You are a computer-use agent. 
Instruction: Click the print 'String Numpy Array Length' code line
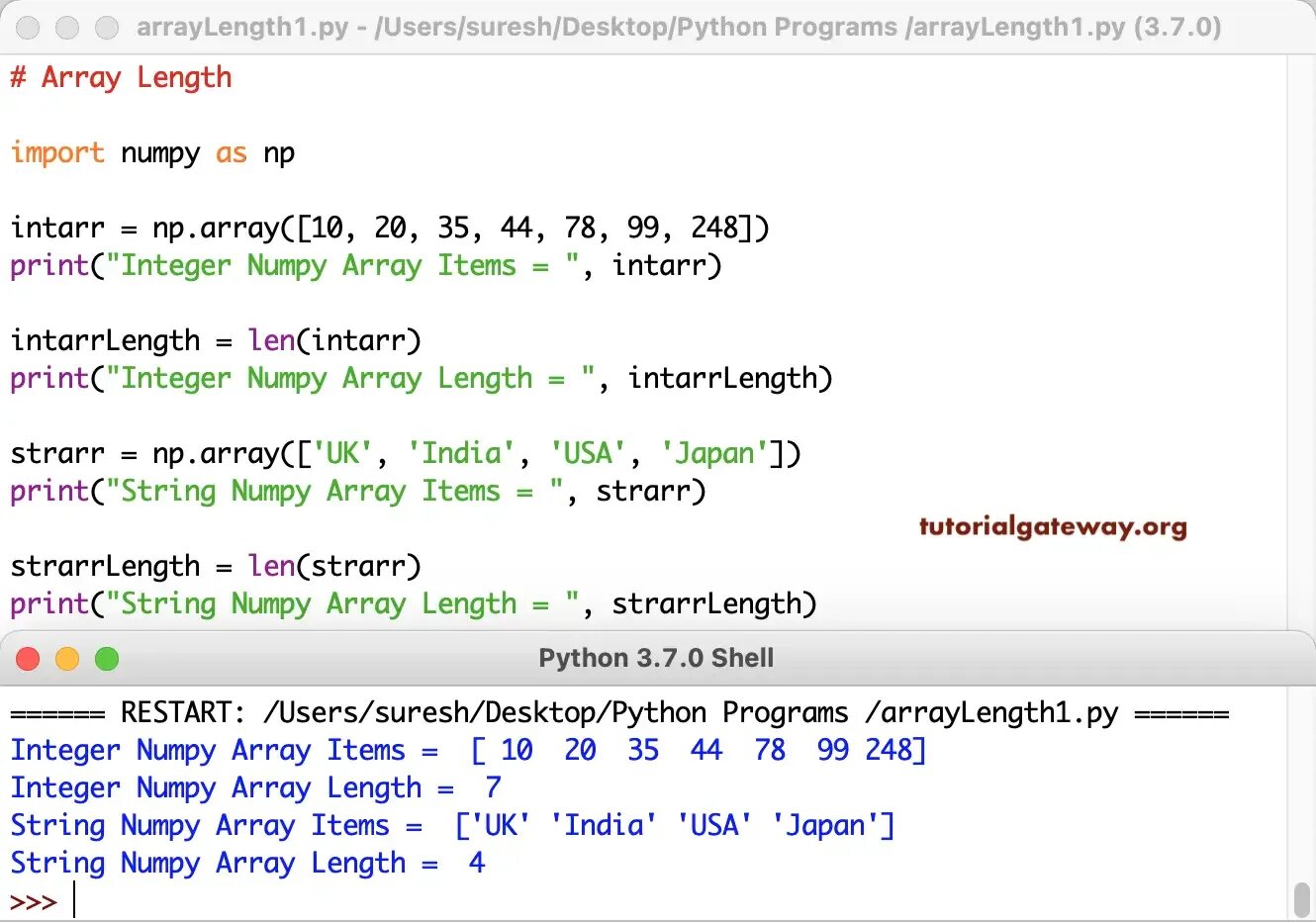click(414, 604)
